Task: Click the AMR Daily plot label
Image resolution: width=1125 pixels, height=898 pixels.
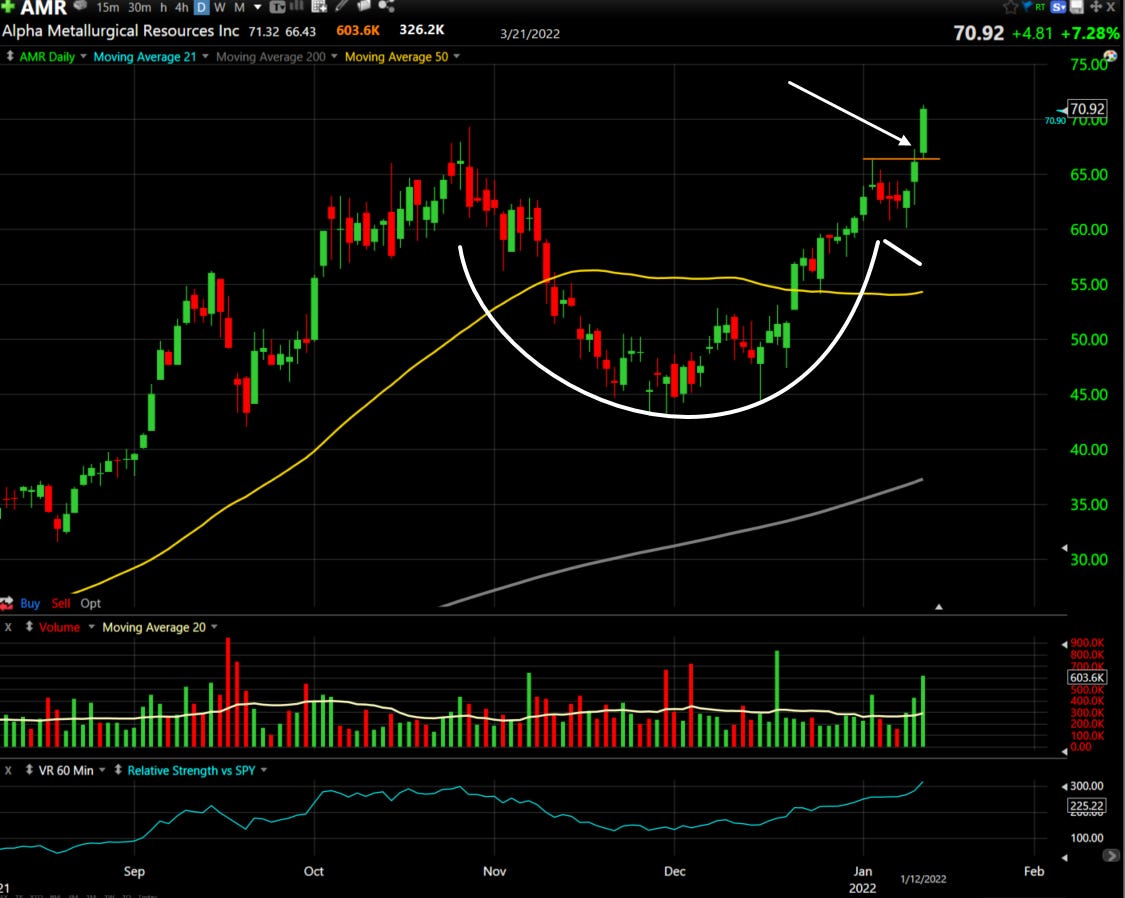Action: click(x=47, y=57)
